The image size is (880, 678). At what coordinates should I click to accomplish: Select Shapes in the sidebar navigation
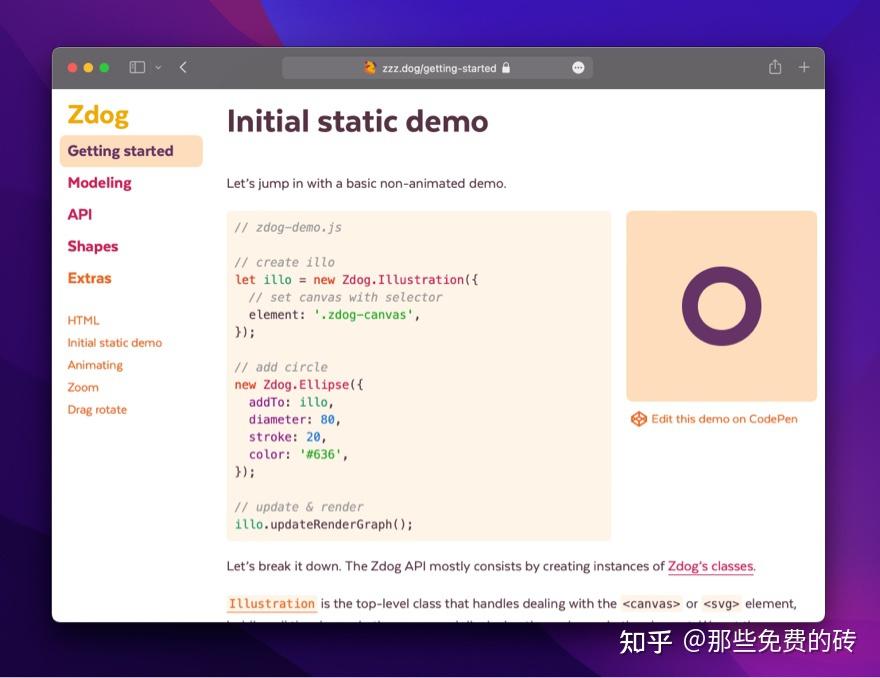click(x=93, y=246)
